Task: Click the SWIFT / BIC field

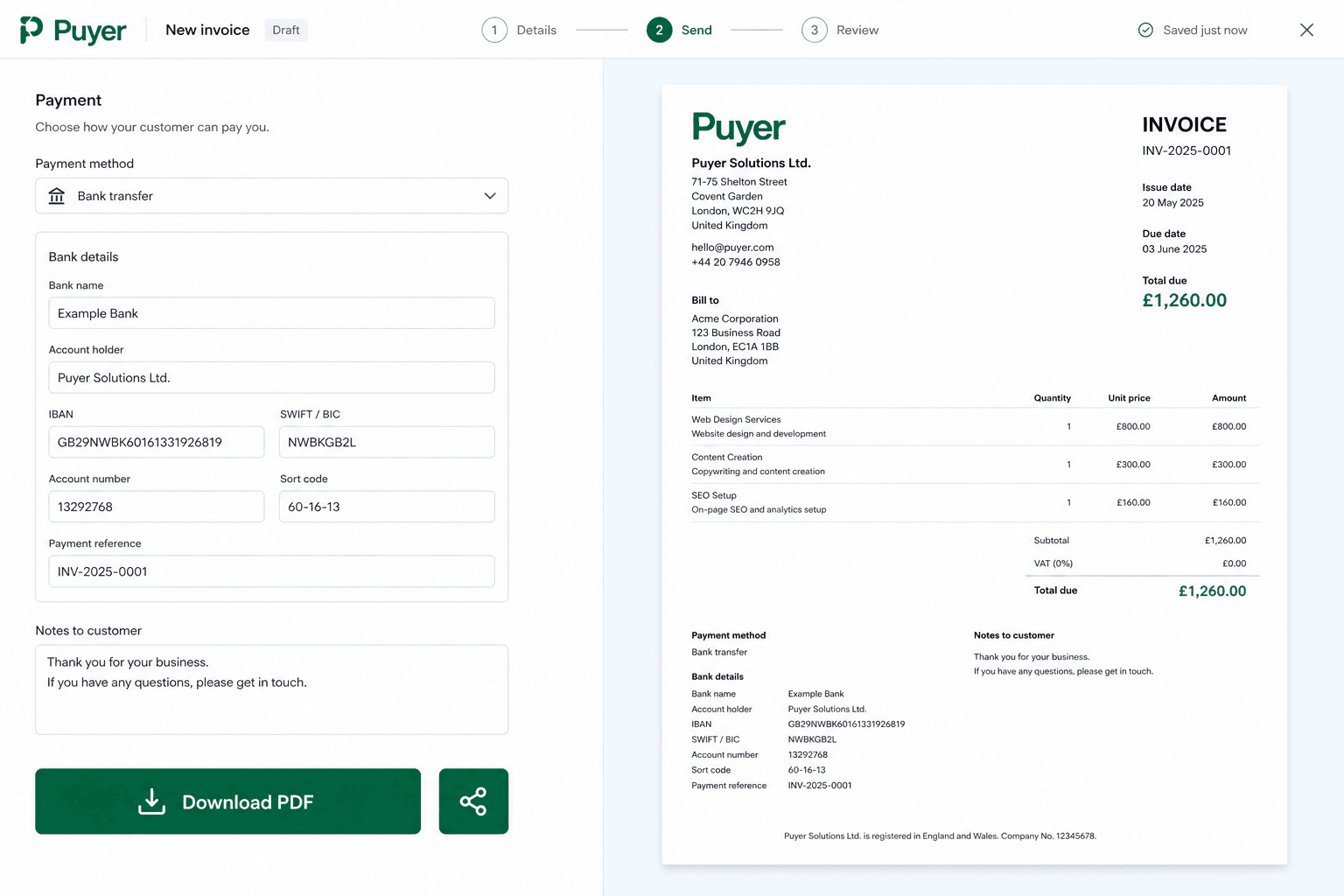Action: [x=387, y=442]
